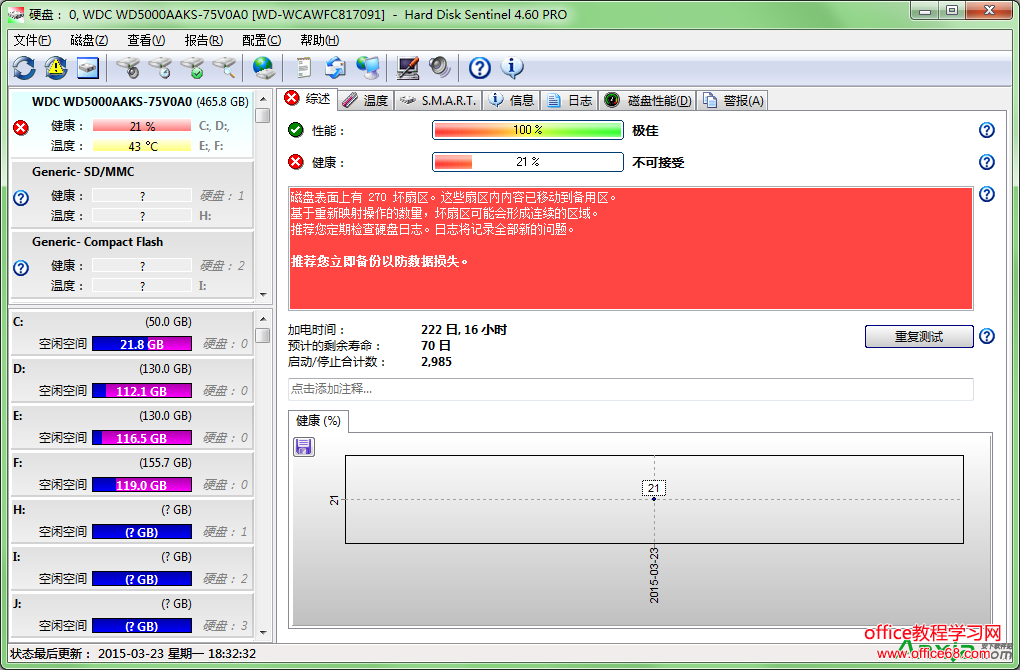1020x670 pixels.
Task: Click the disk list scroll up arrow
Action: click(x=263, y=100)
